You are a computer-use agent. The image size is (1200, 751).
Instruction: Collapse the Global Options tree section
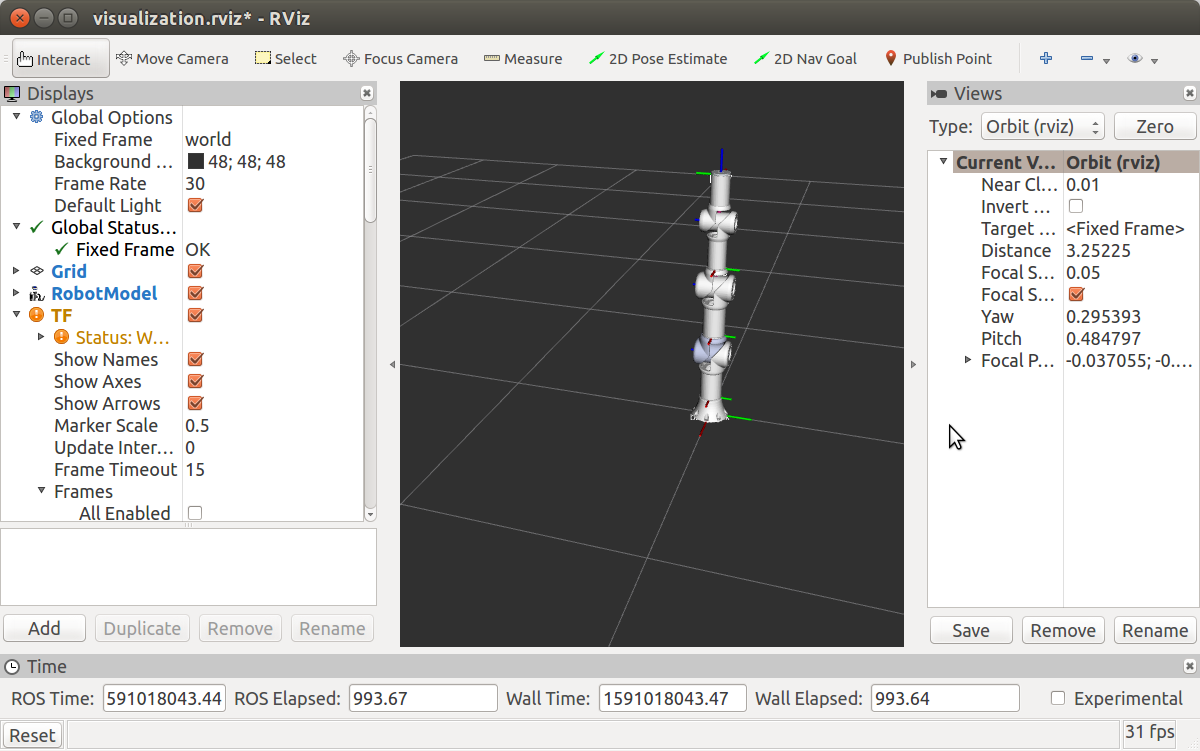click(x=17, y=117)
